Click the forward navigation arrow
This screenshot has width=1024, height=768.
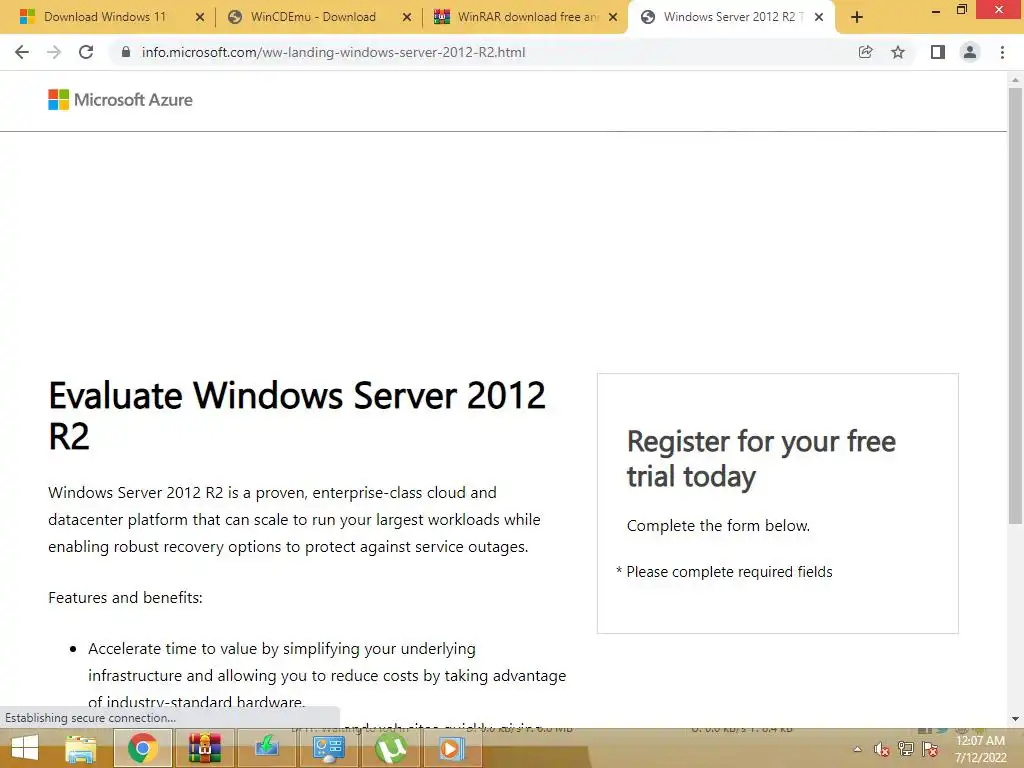click(x=54, y=52)
